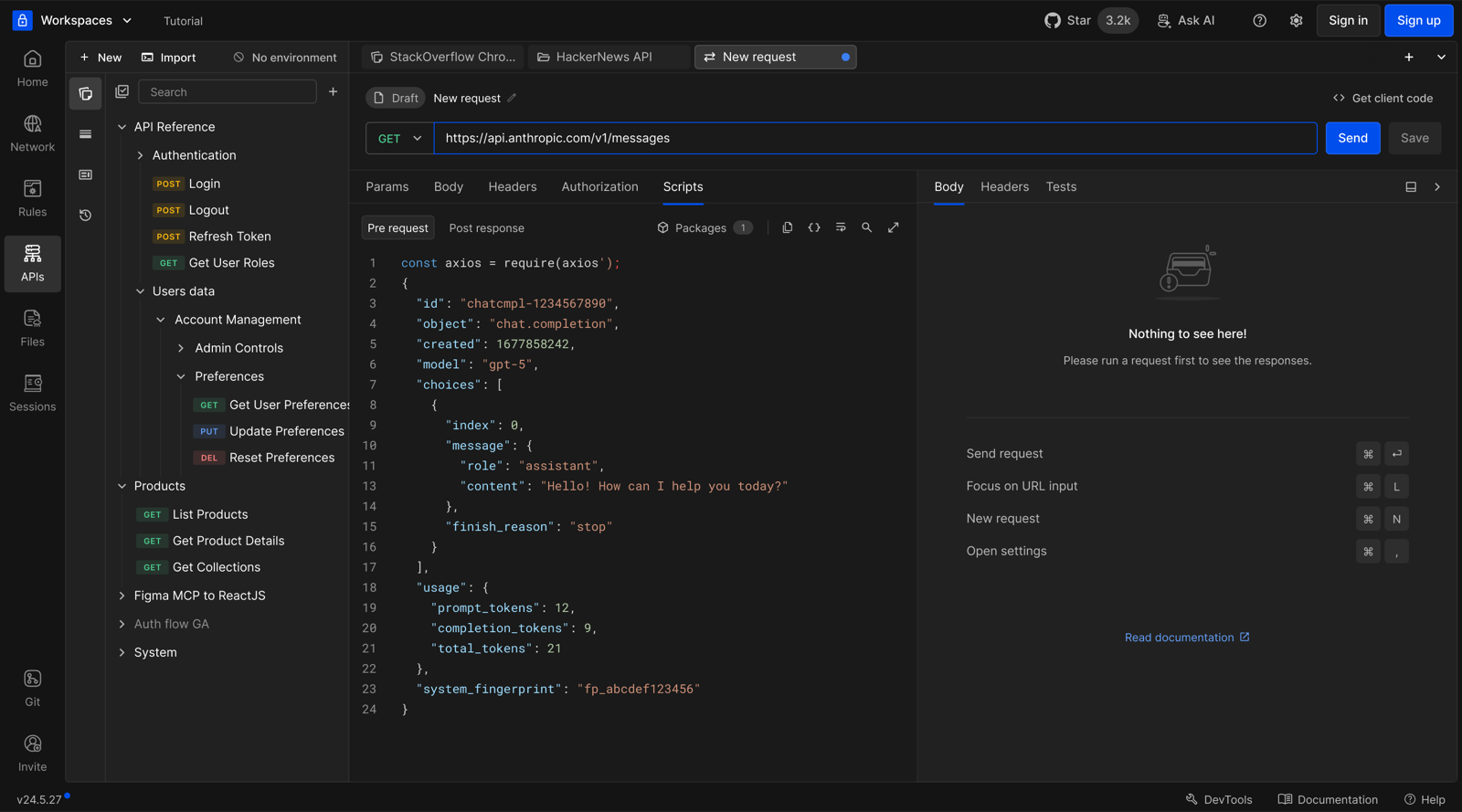Click Ask AI in the top bar
The image size is (1462, 812).
pos(1186,20)
